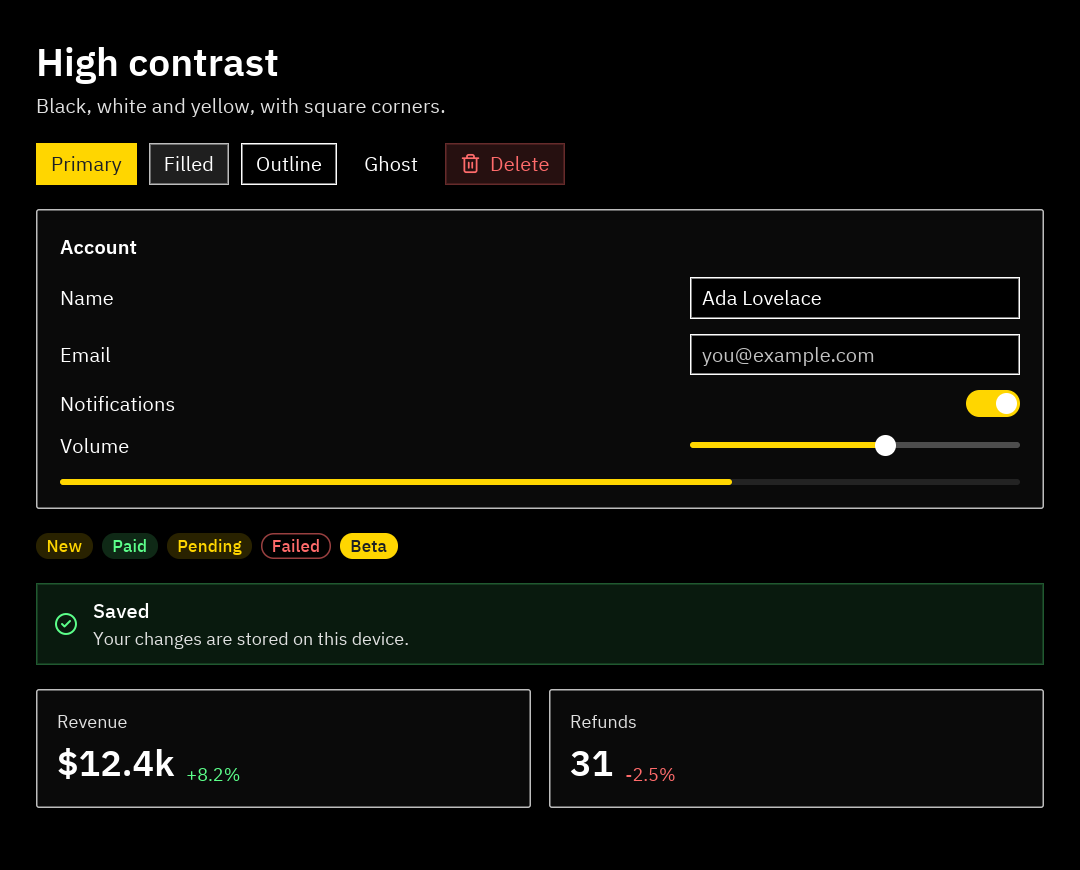Click the Revenue card label
The image size is (1080, 870).
pyautogui.click(x=92, y=722)
